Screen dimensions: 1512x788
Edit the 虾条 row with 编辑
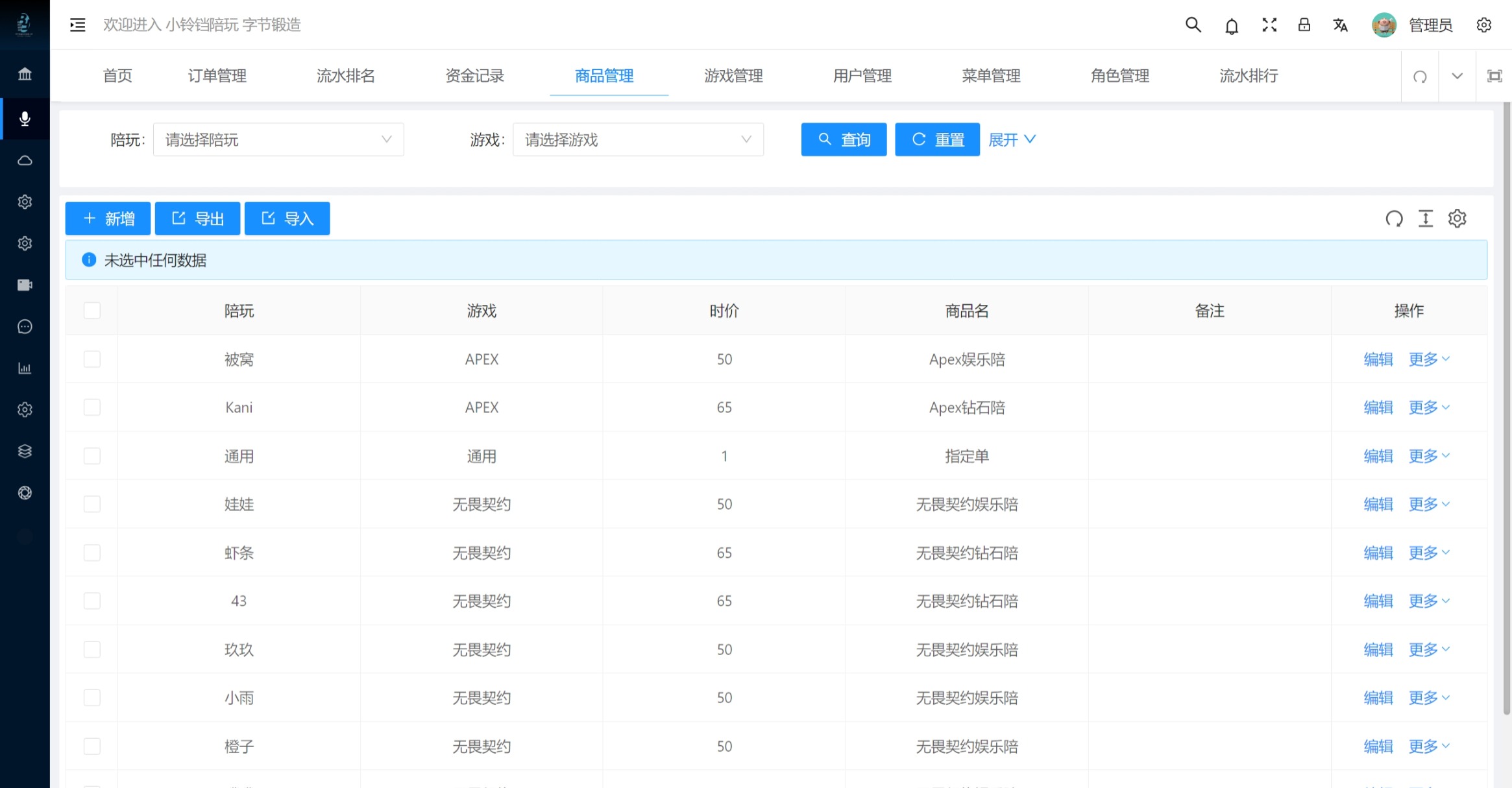(x=1378, y=553)
